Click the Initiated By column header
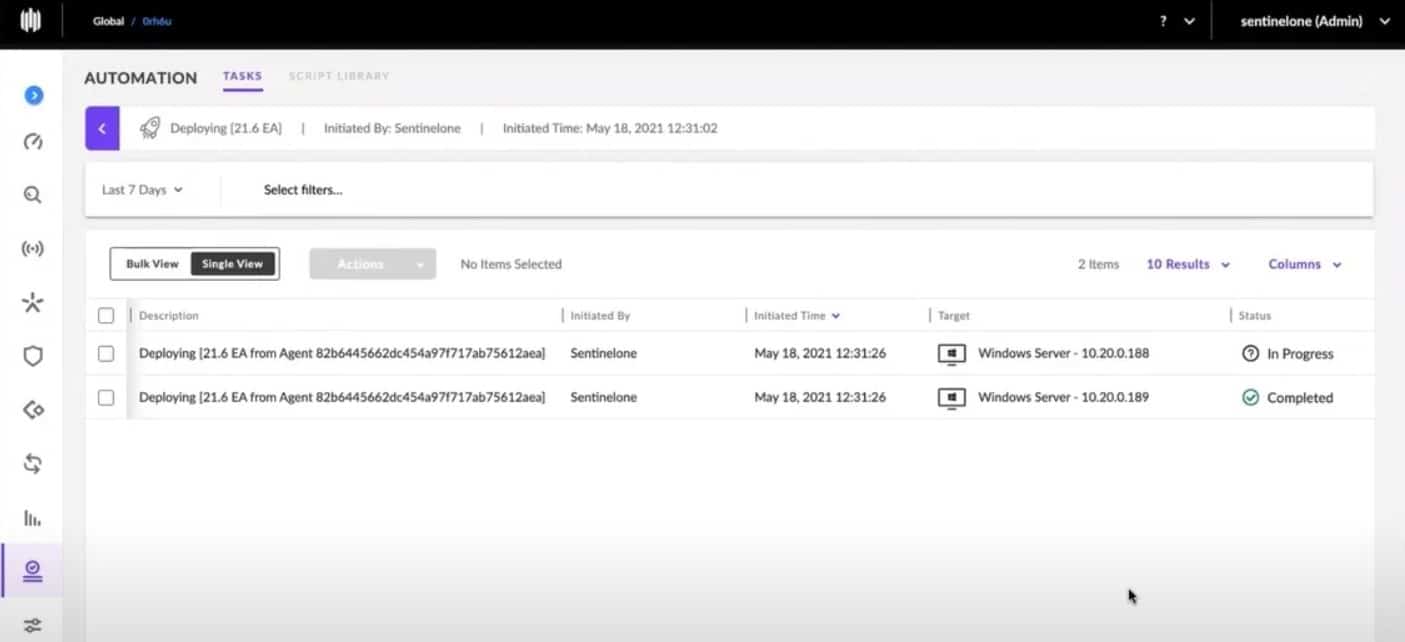 point(600,316)
